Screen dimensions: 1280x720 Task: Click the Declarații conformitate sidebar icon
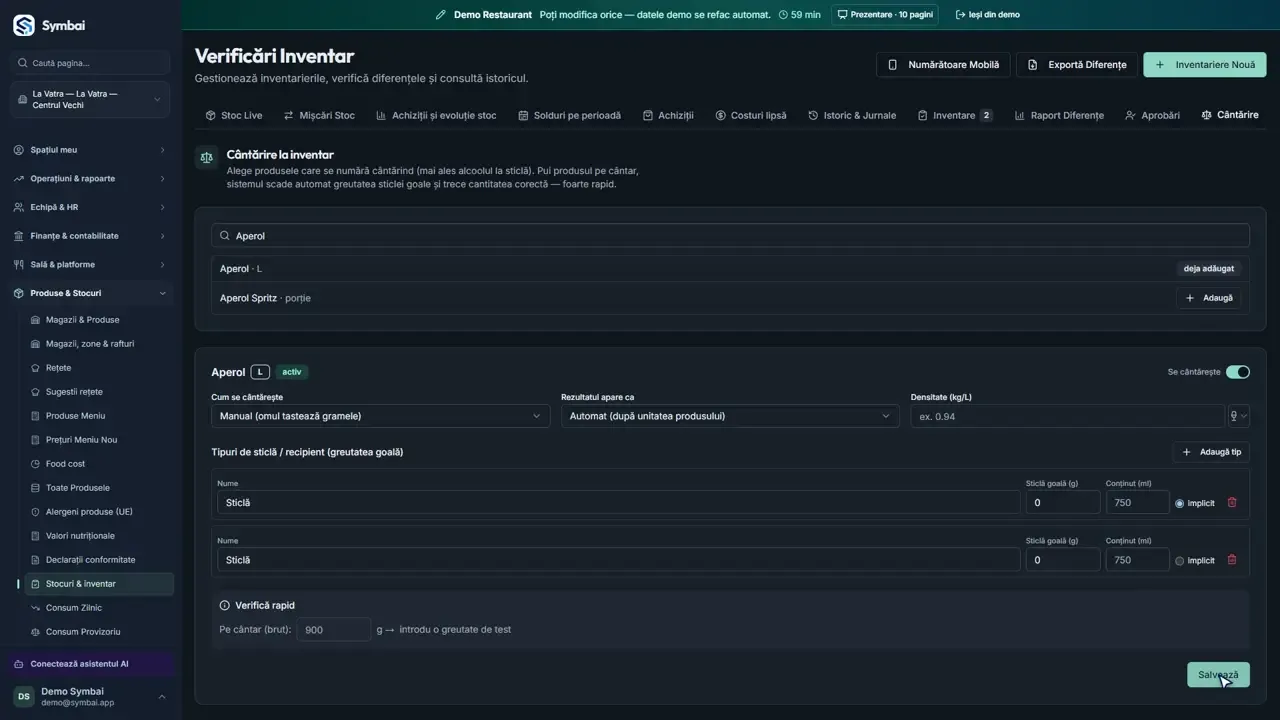click(x=36, y=560)
